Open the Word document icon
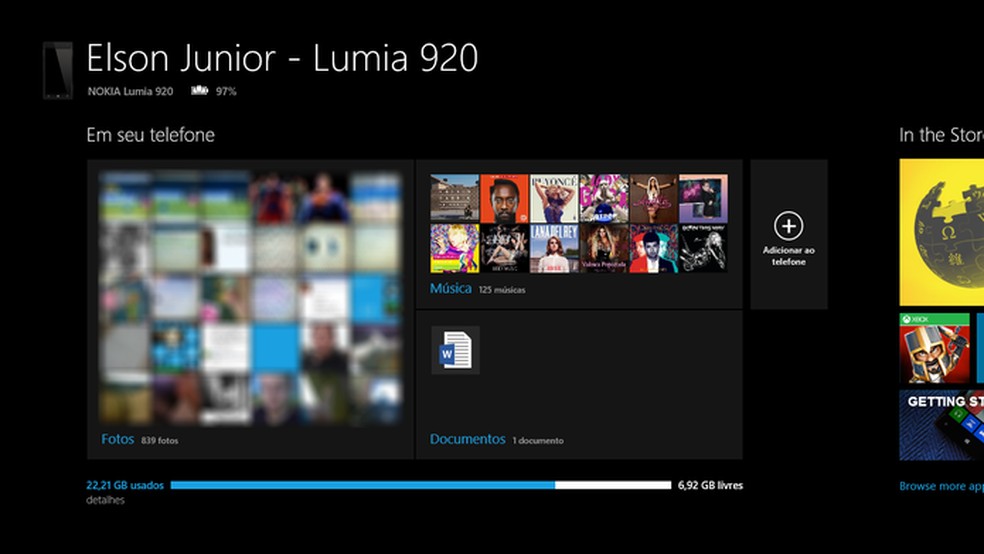984x554 pixels. [x=456, y=350]
